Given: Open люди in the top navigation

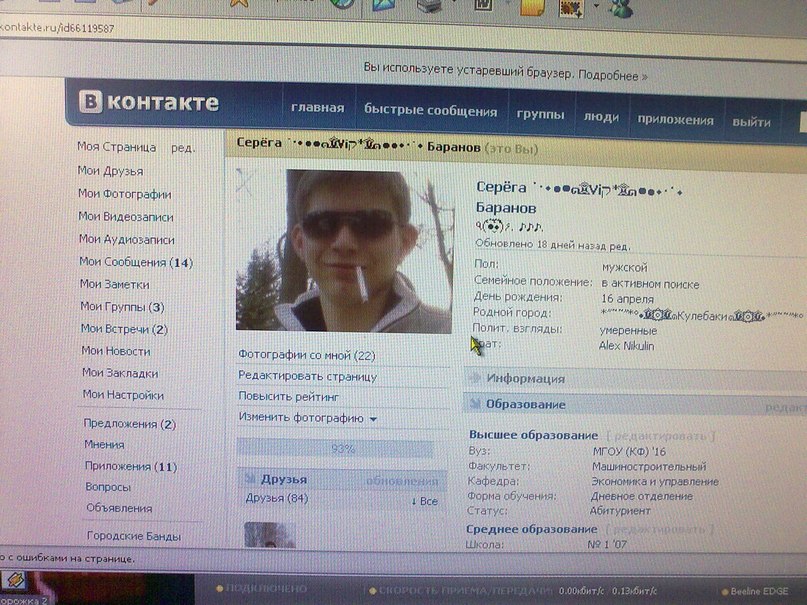Looking at the screenshot, I should point(601,117).
